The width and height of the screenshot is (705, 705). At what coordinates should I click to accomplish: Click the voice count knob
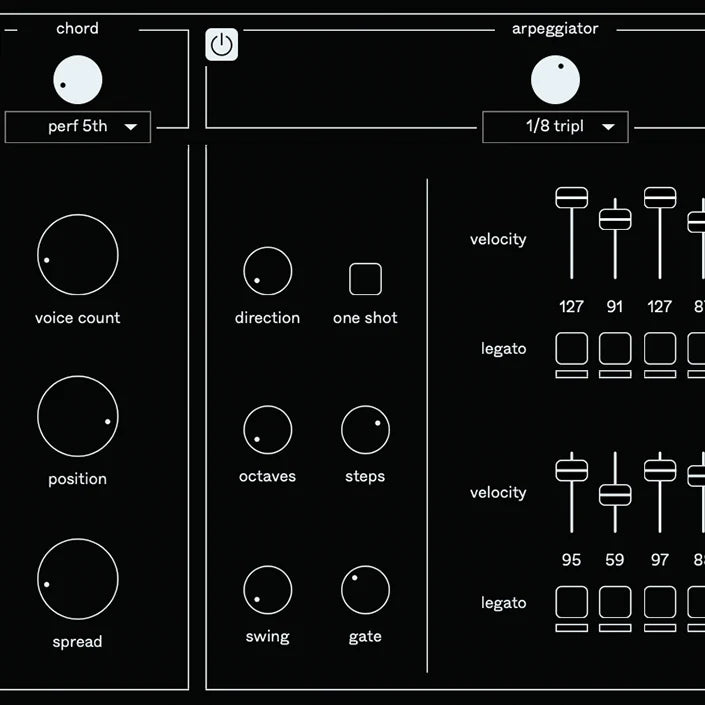click(x=78, y=255)
